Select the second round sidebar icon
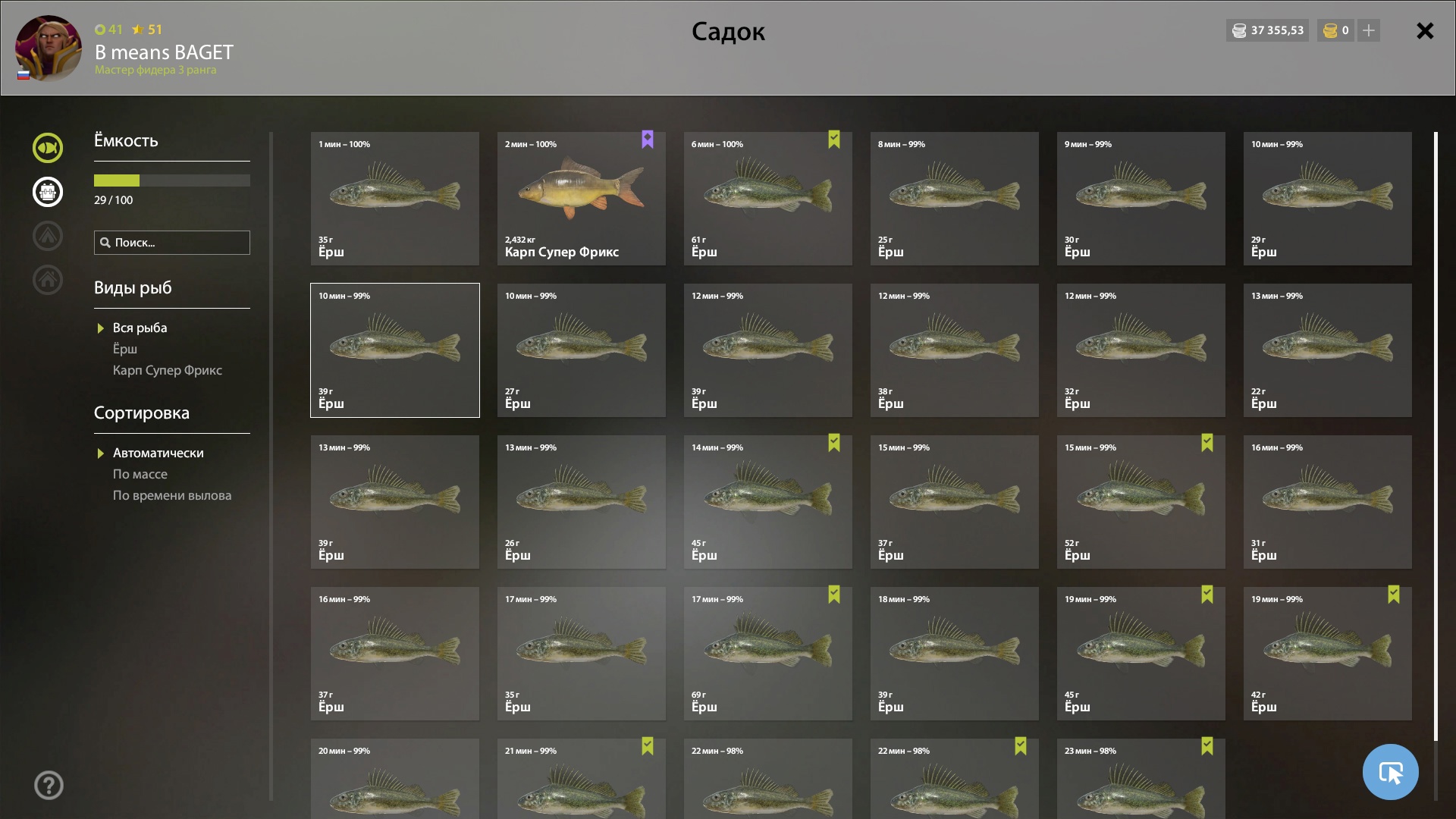 pos(47,192)
